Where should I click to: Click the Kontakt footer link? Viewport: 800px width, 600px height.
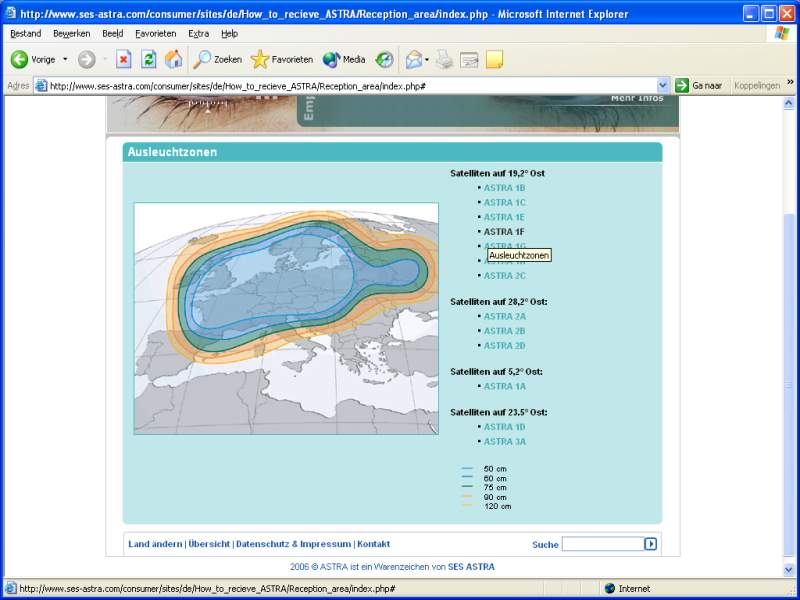[x=373, y=544]
